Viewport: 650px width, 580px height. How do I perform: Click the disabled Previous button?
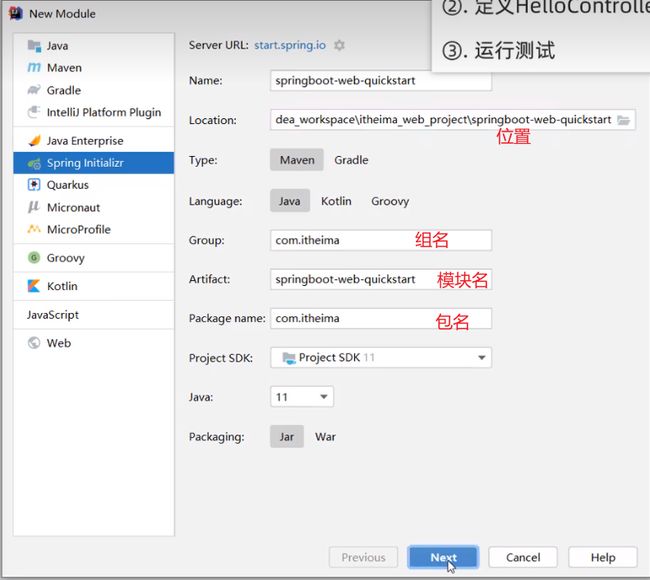click(x=364, y=557)
